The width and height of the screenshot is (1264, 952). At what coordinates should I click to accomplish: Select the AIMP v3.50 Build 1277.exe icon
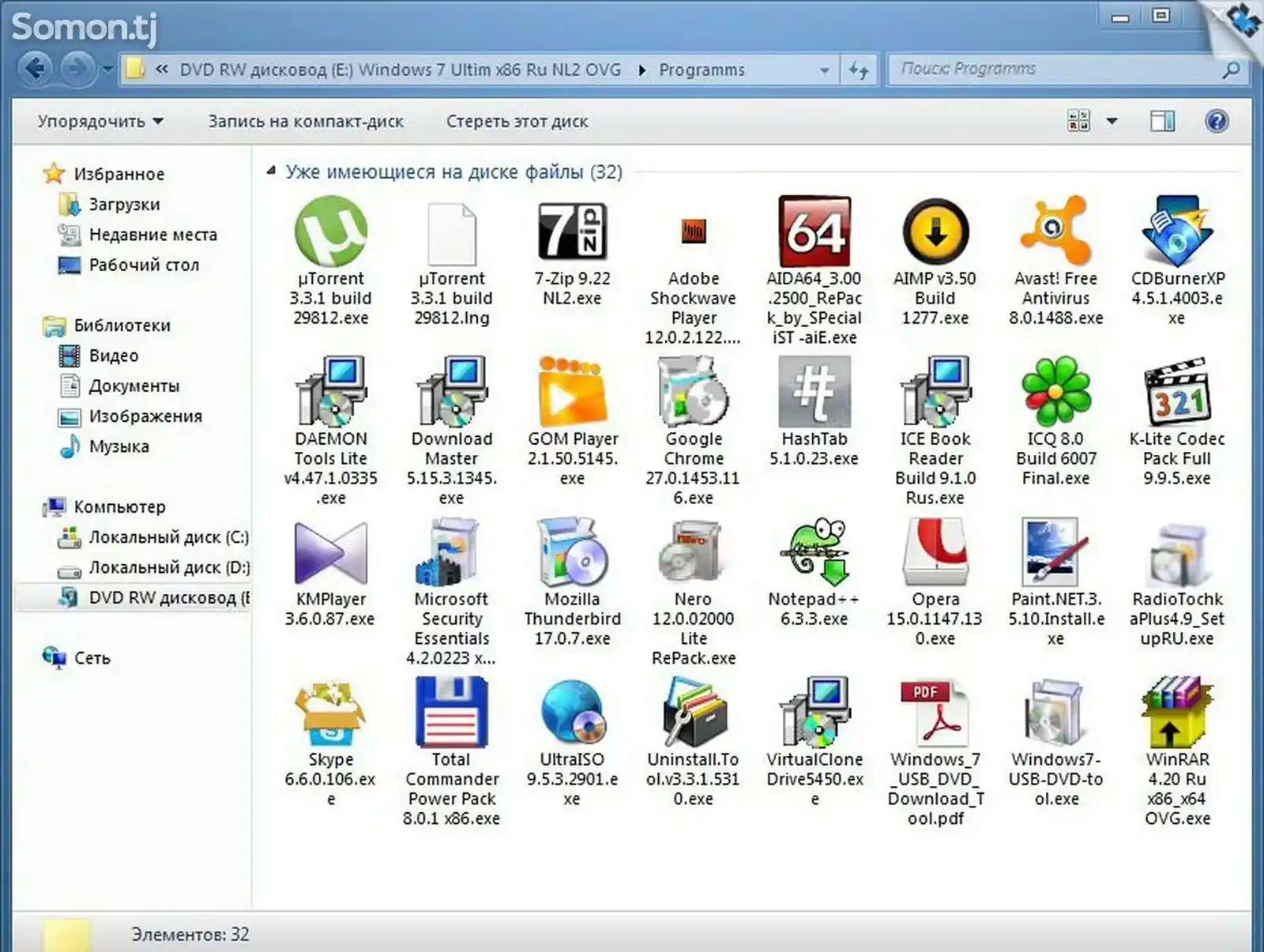pyautogui.click(x=935, y=231)
